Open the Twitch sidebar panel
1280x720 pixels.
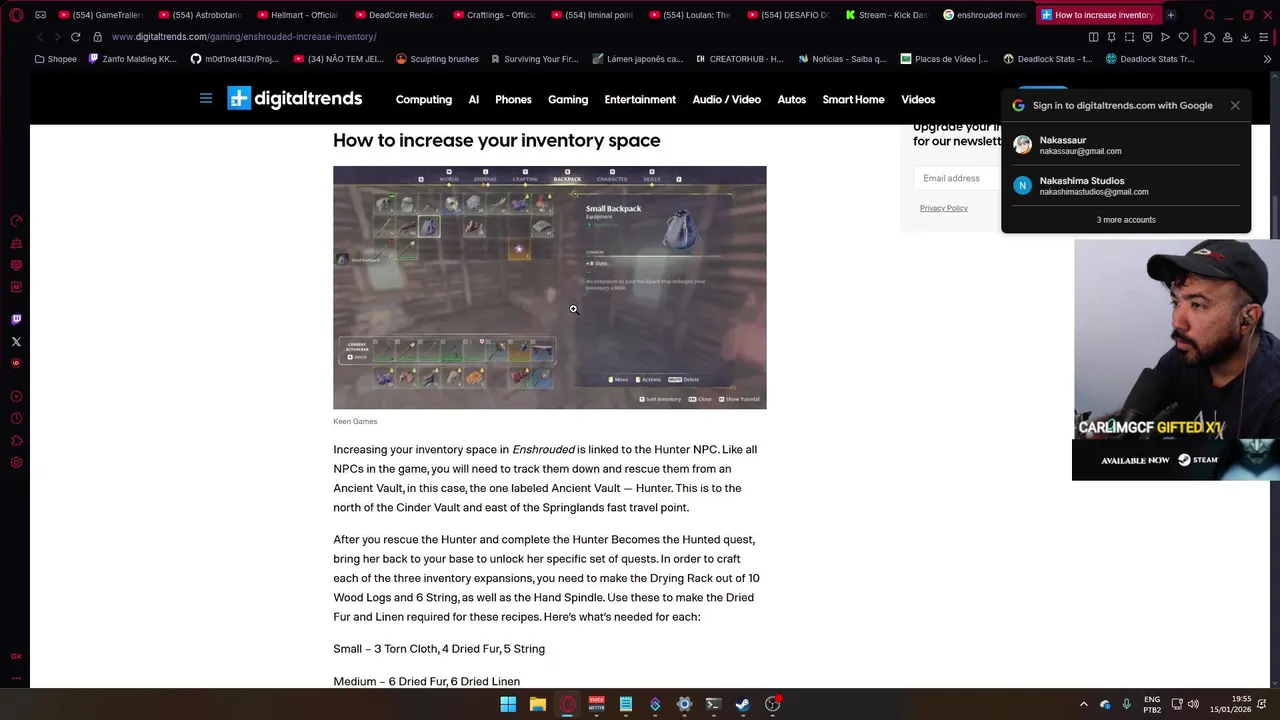pos(16,319)
